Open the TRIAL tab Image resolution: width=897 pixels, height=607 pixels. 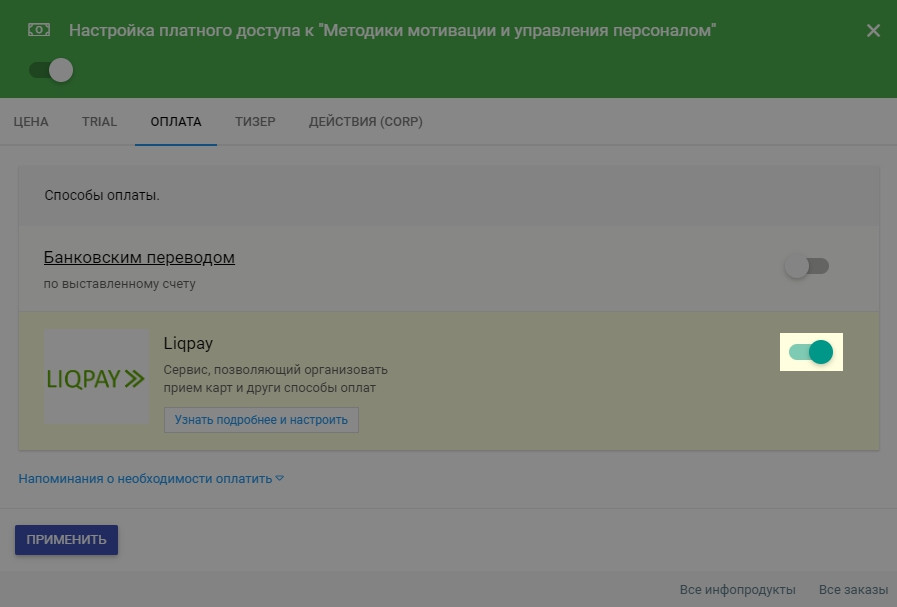click(x=99, y=122)
